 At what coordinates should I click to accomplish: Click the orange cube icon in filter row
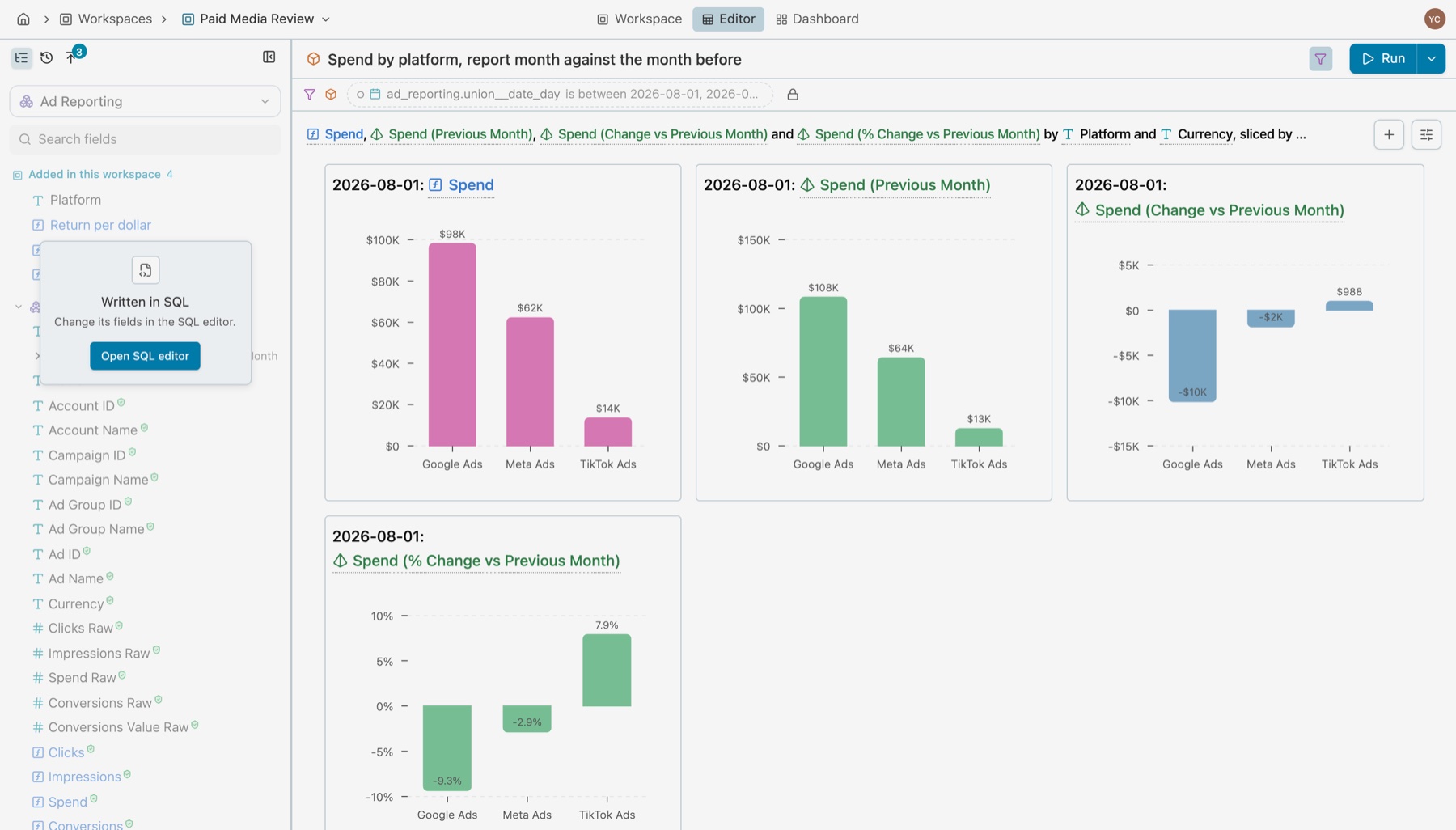[331, 95]
